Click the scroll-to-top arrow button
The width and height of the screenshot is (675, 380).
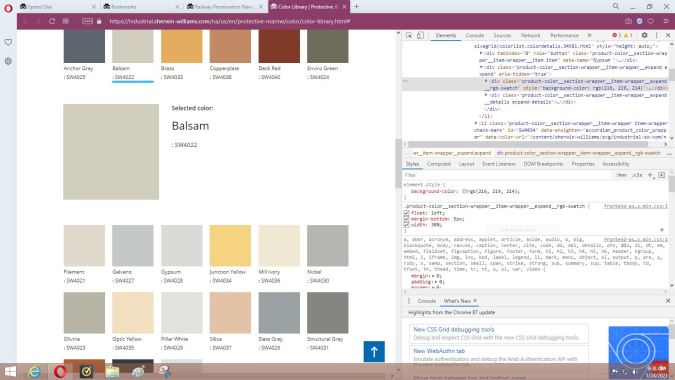click(x=374, y=352)
